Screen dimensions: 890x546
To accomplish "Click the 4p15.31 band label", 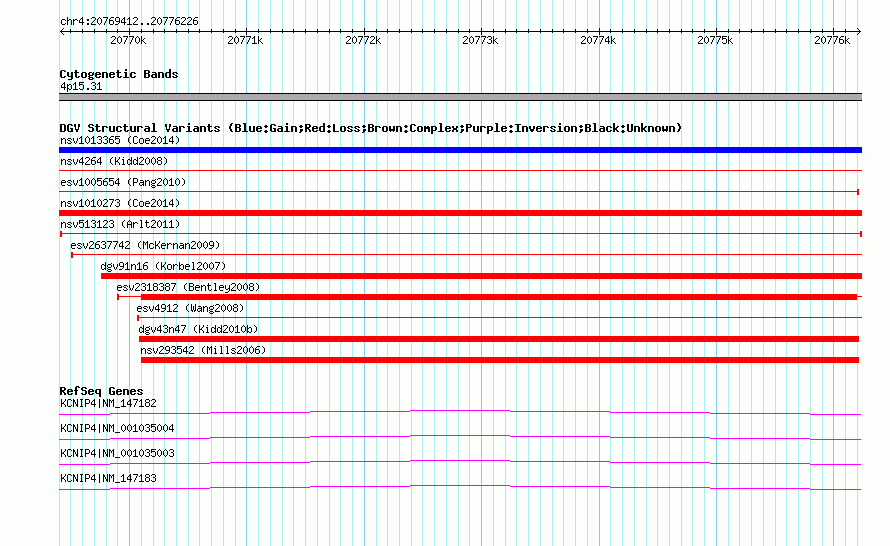I will coord(81,86).
